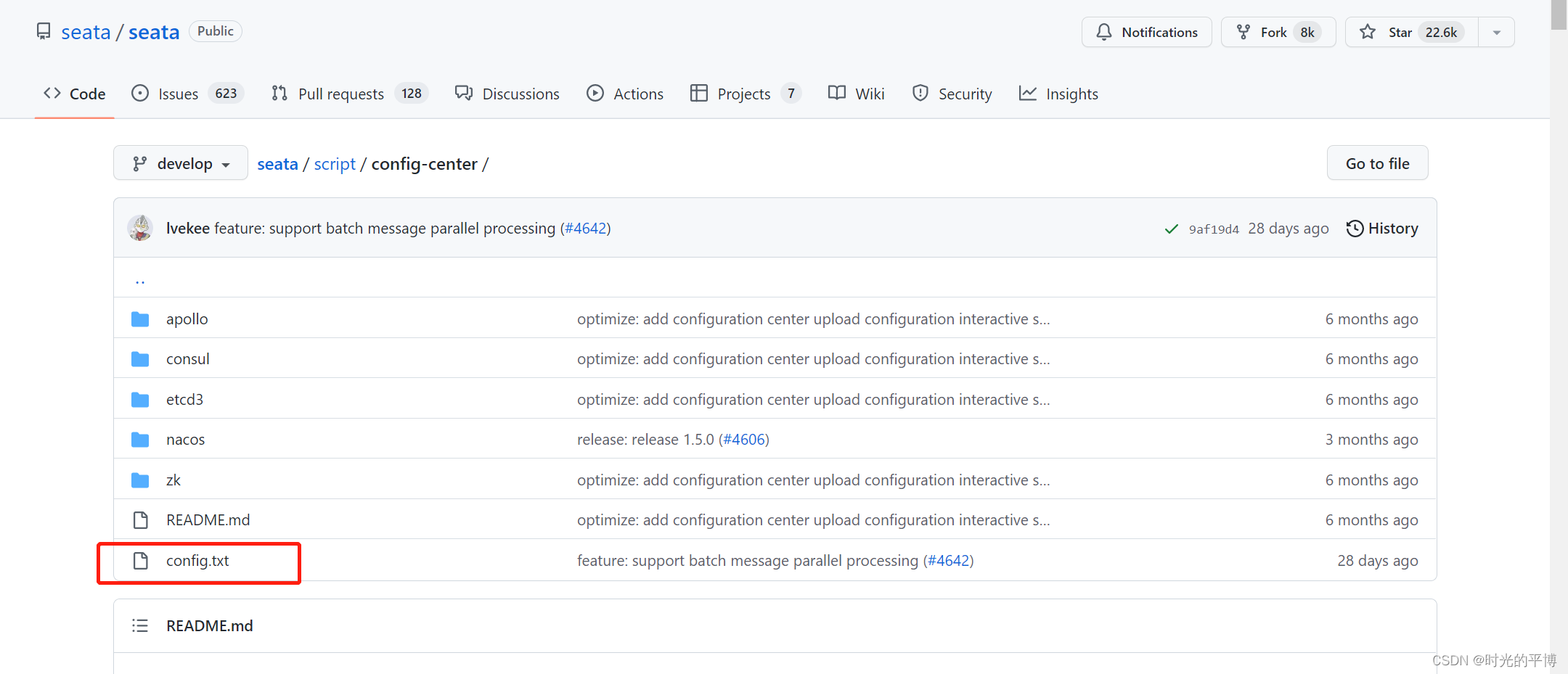Click the etcd3 folder icon
This screenshot has width=1568, height=674.
pyautogui.click(x=140, y=400)
